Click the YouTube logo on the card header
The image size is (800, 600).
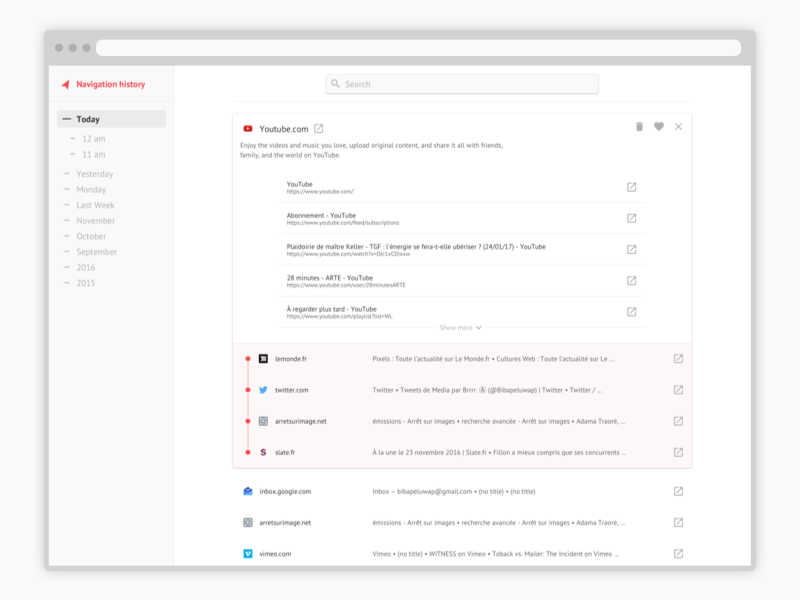[247, 128]
